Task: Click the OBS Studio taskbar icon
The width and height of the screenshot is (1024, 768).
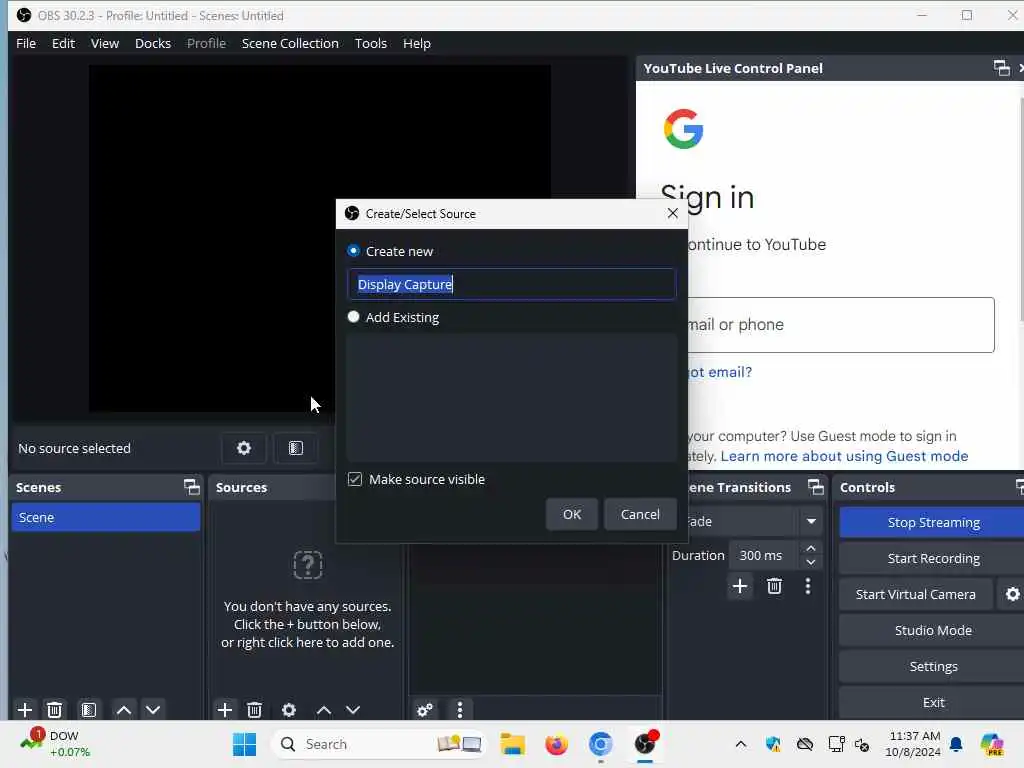Action: click(645, 744)
